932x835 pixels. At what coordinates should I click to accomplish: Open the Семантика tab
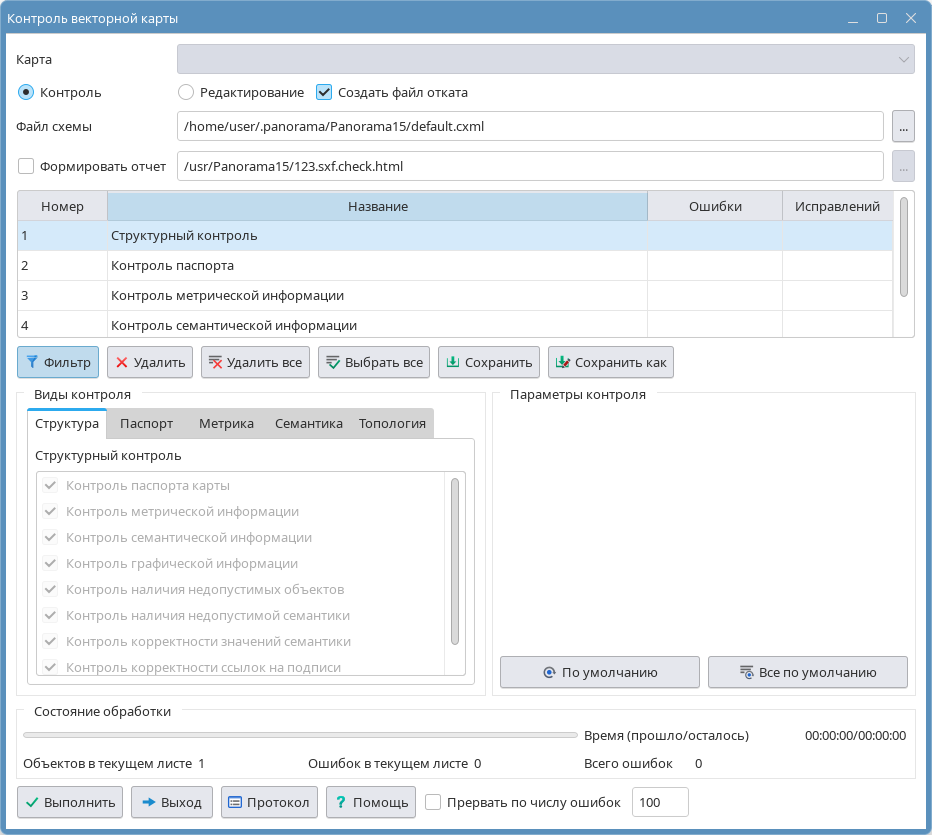[x=309, y=423]
